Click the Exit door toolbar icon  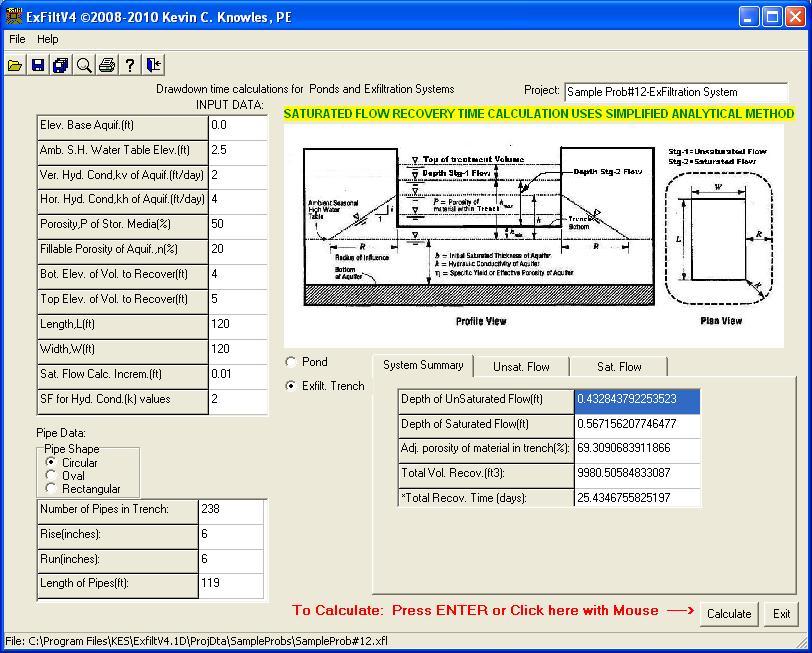153,65
